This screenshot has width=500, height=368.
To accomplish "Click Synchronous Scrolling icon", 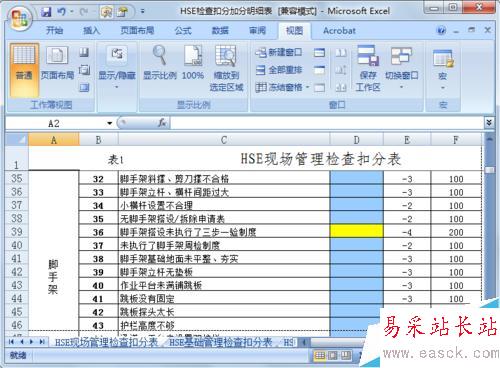I will 341,70.
